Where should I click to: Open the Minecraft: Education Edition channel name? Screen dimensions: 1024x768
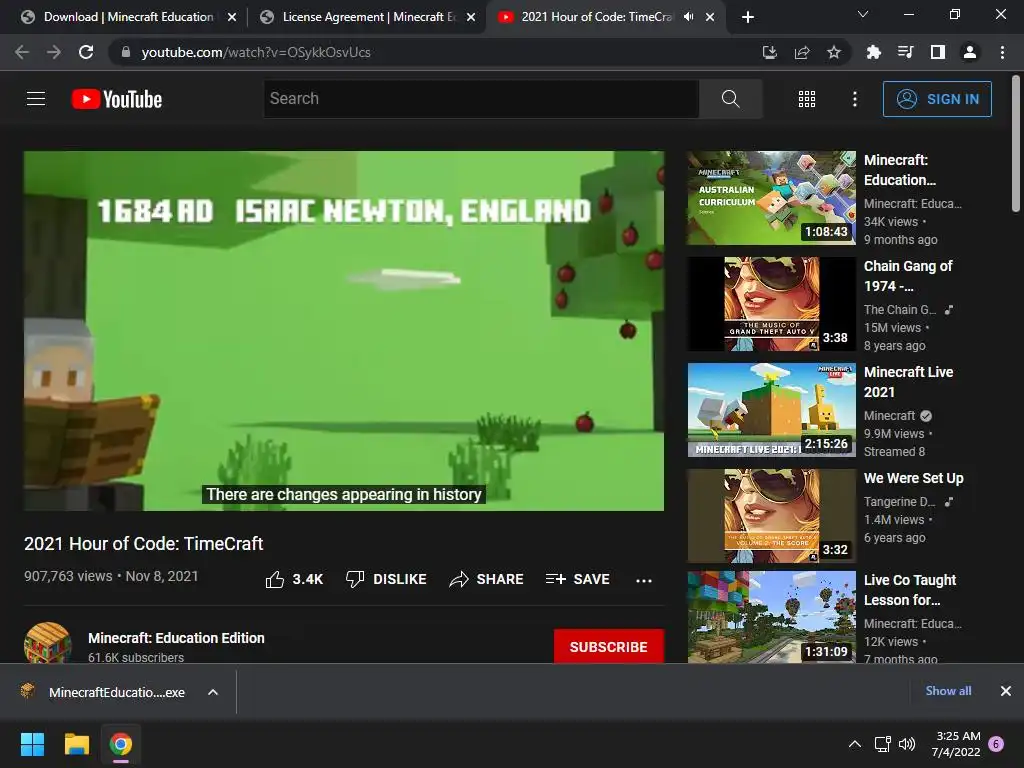(176, 638)
